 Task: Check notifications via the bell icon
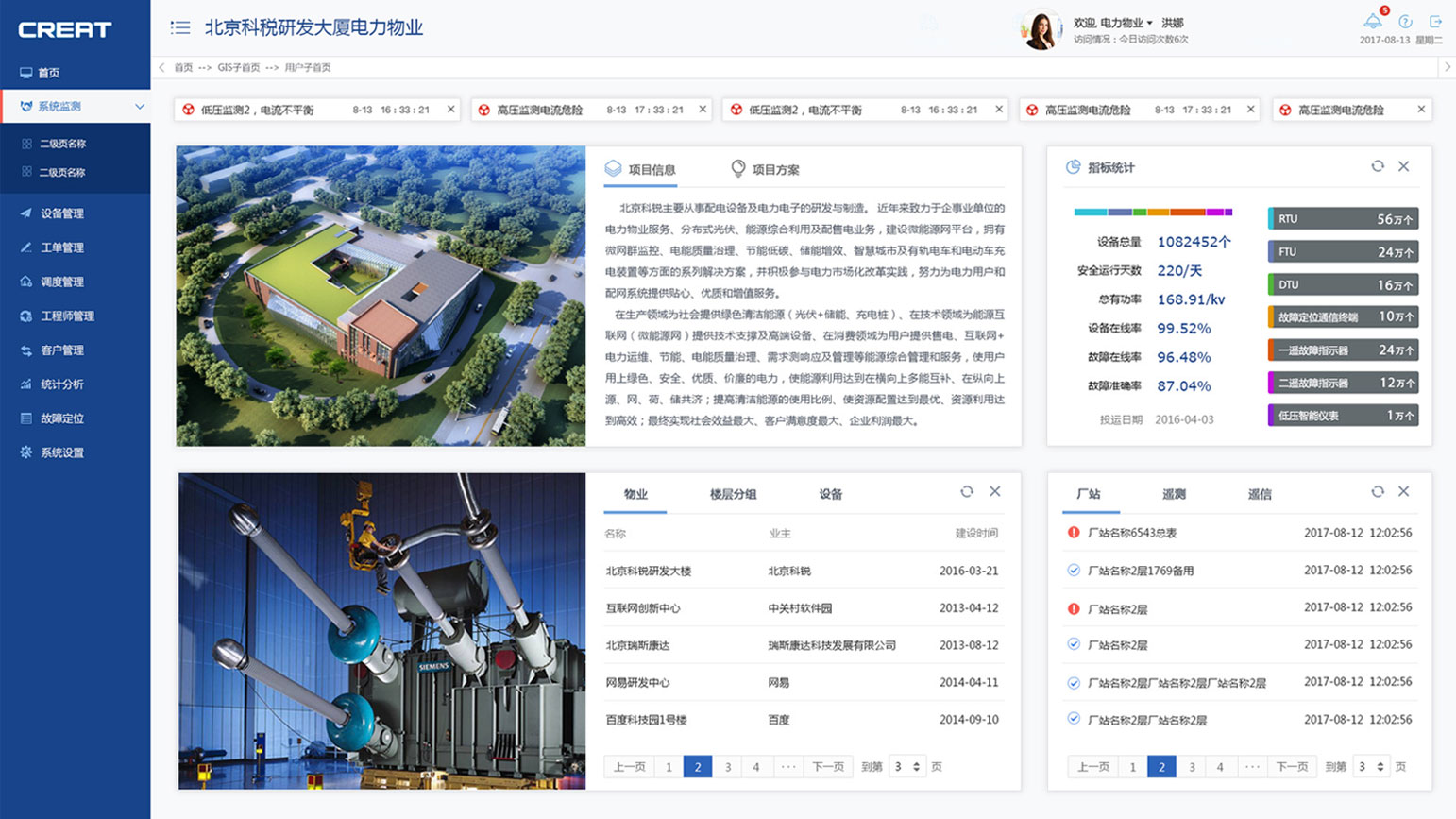click(1375, 21)
